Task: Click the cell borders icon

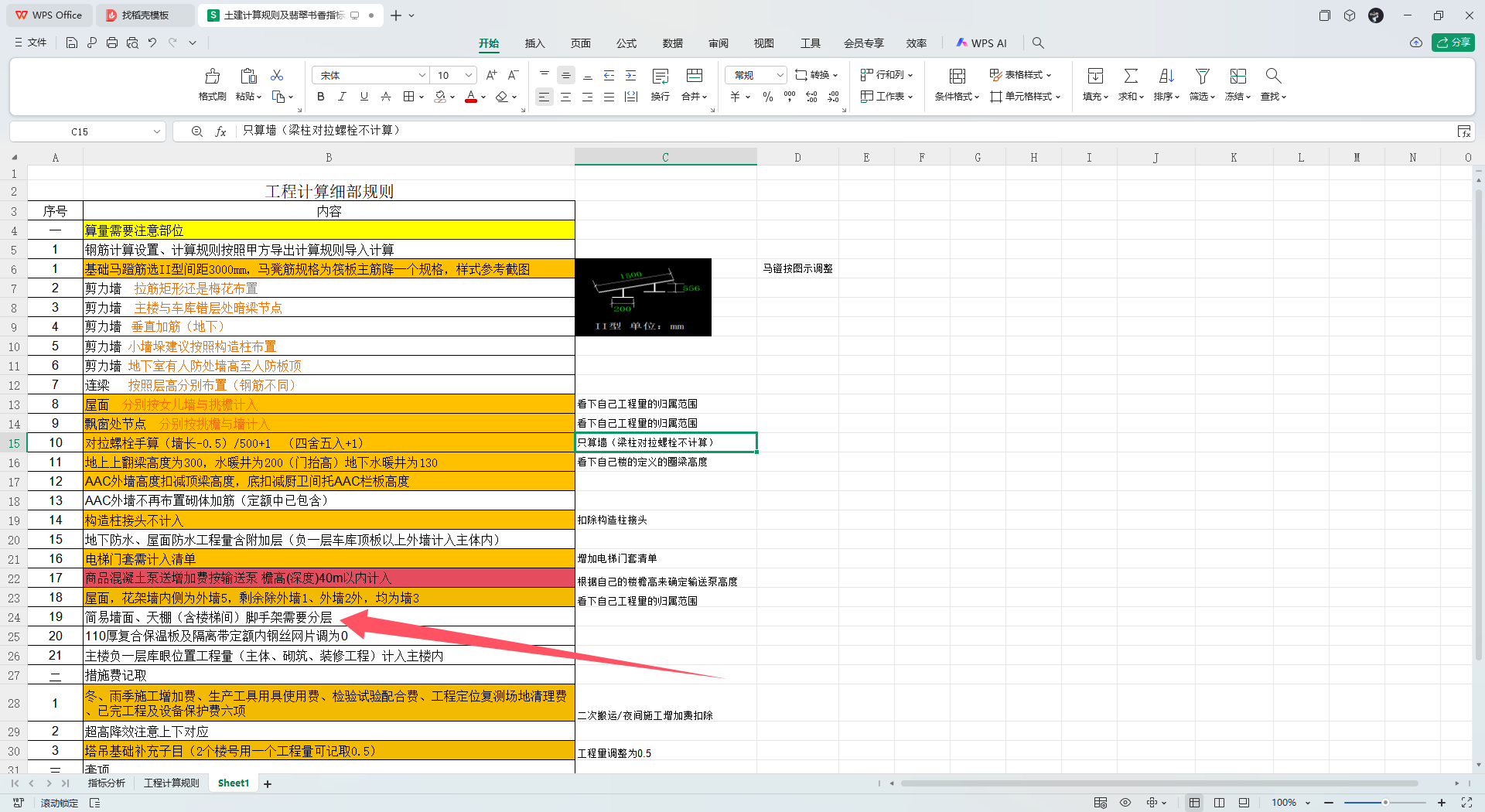Action: [408, 97]
